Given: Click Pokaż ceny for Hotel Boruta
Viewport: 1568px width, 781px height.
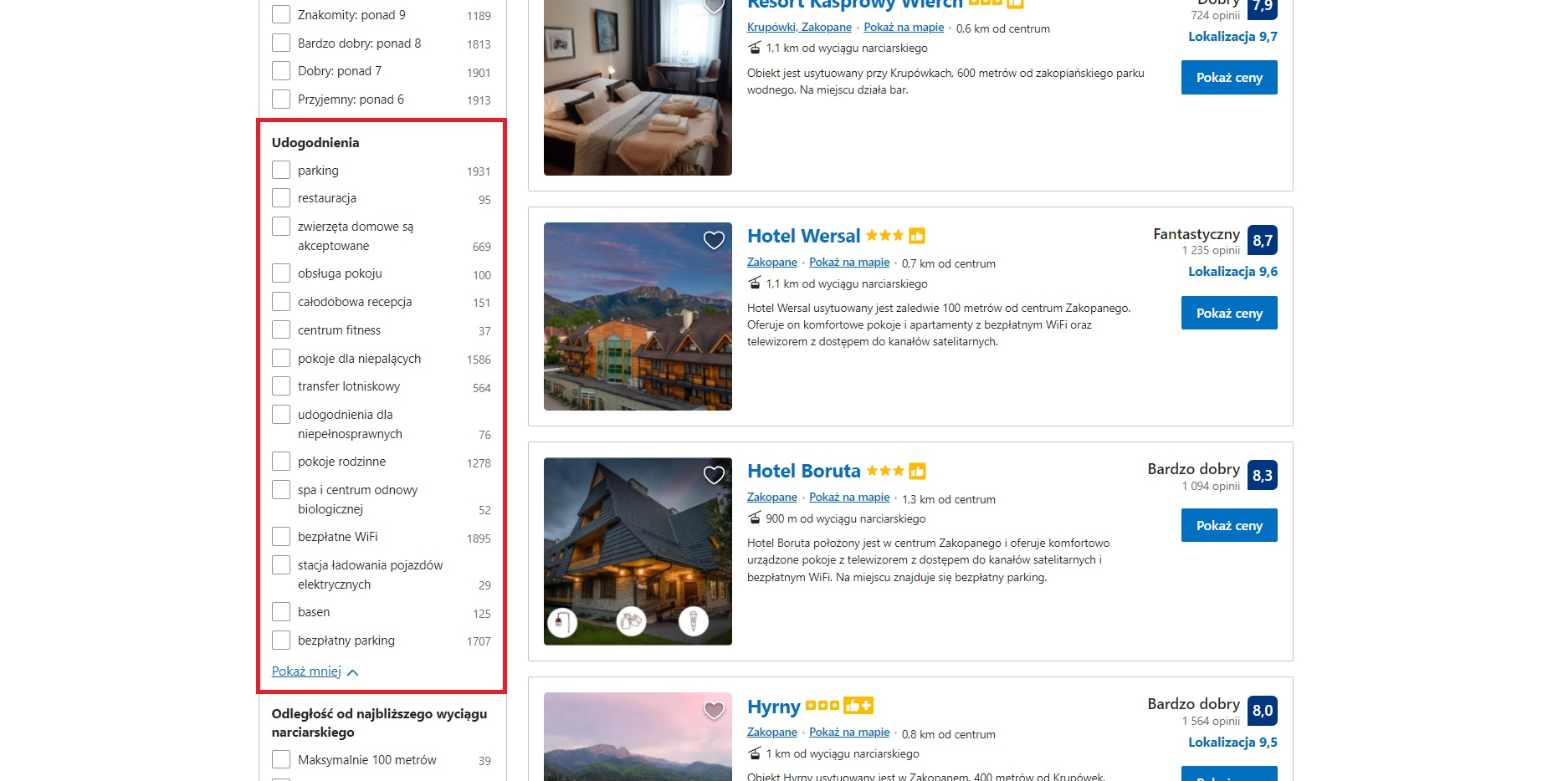Looking at the screenshot, I should point(1229,525).
